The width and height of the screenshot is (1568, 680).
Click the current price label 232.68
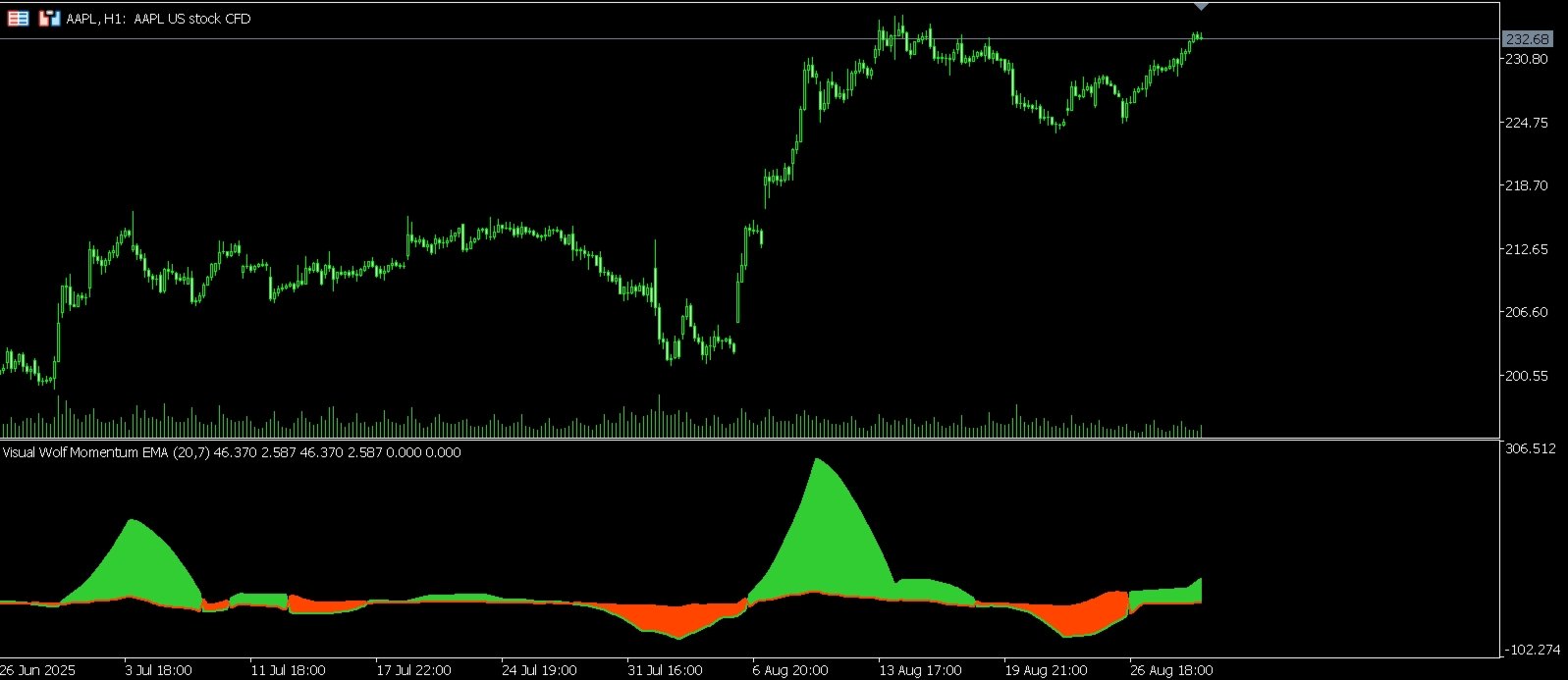(x=1528, y=39)
